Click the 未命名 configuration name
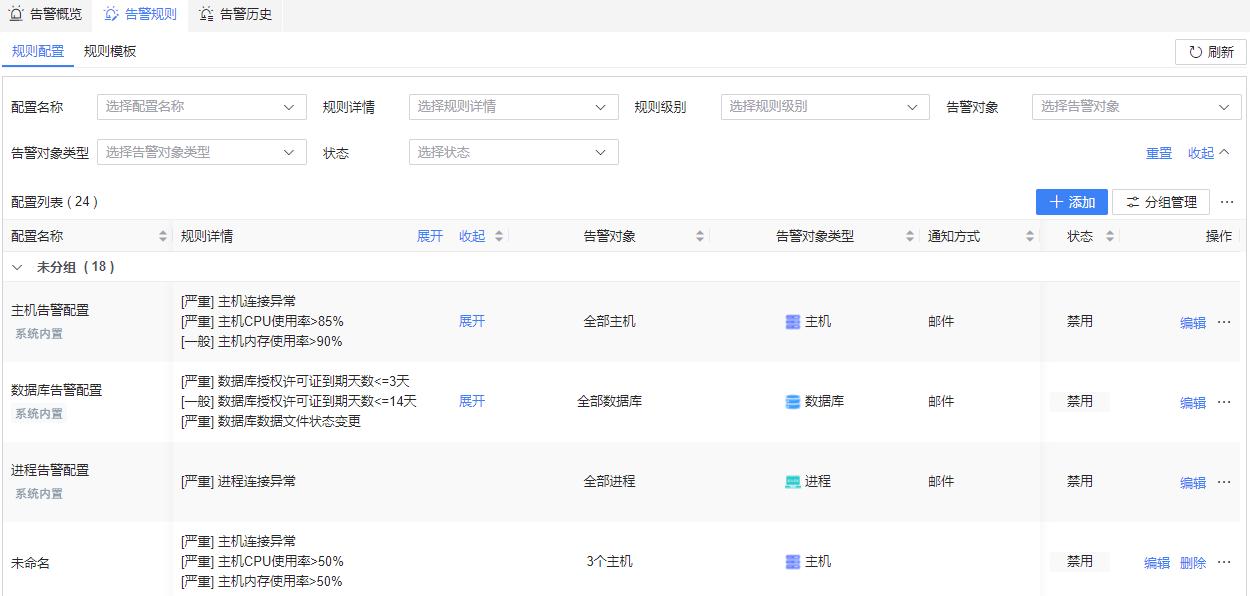1250x596 pixels. point(31,563)
